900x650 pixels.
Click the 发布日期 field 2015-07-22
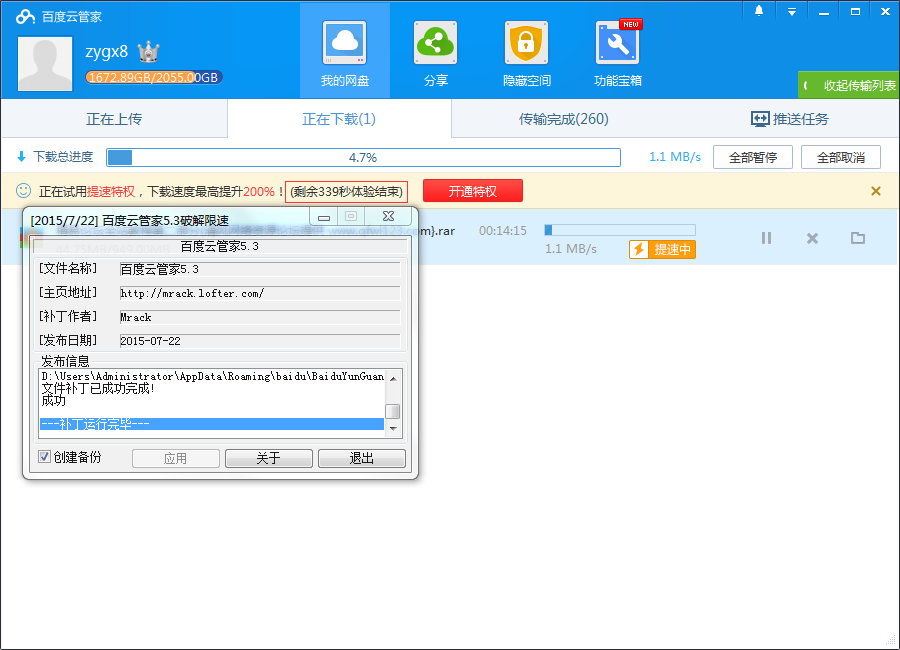point(259,341)
